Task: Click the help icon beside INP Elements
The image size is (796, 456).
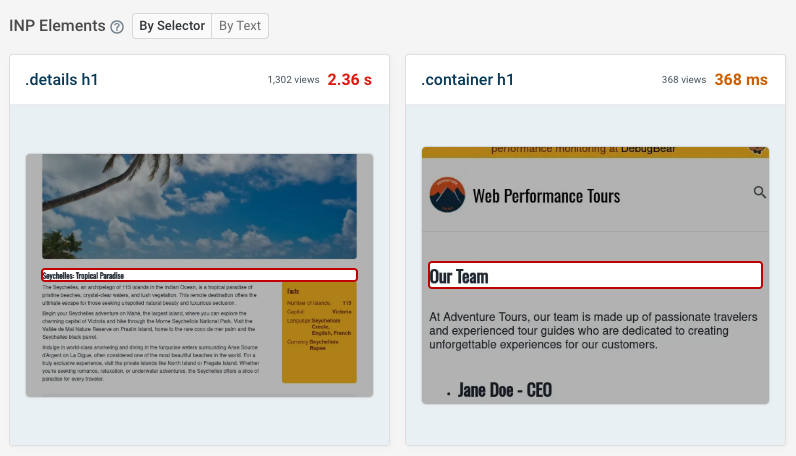Action: coord(117,26)
